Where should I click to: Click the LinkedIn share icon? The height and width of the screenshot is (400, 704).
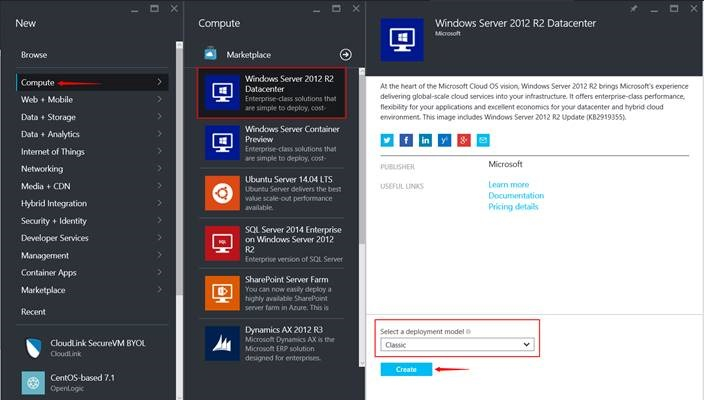tap(426, 140)
